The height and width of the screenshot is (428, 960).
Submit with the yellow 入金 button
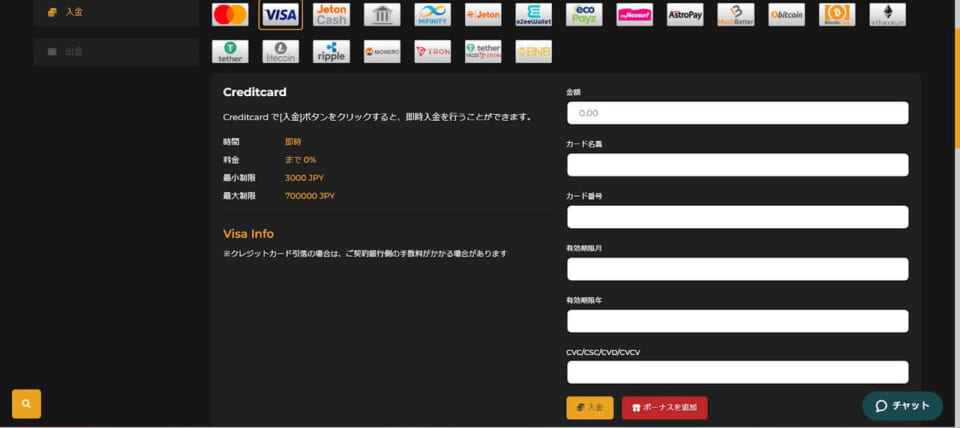pos(590,408)
